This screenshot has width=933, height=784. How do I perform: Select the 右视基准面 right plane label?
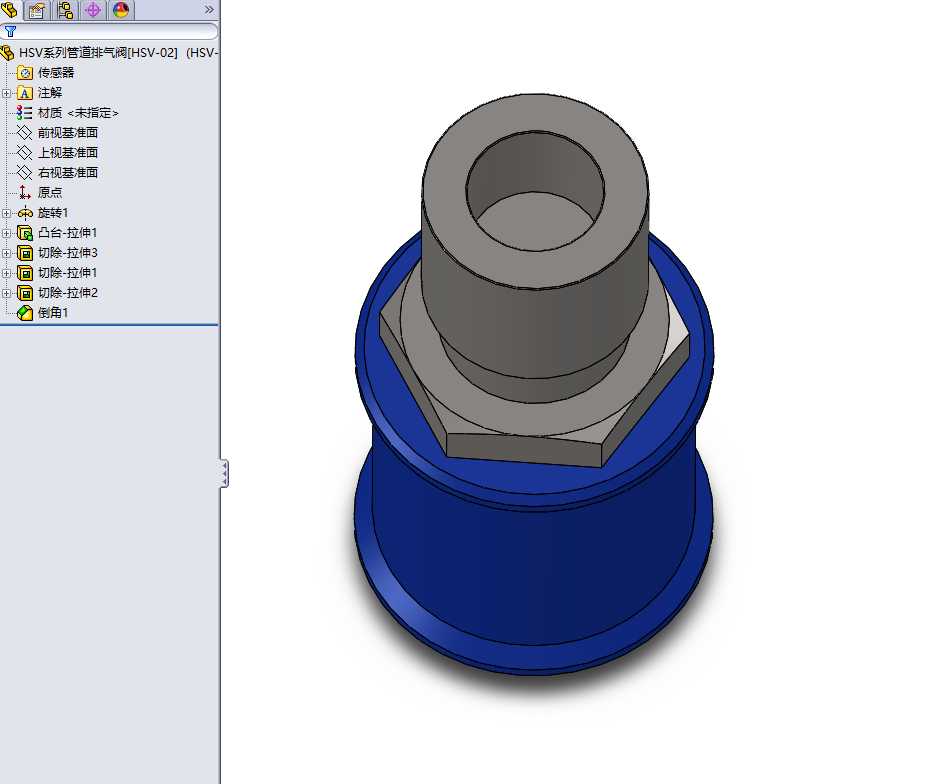click(x=68, y=173)
